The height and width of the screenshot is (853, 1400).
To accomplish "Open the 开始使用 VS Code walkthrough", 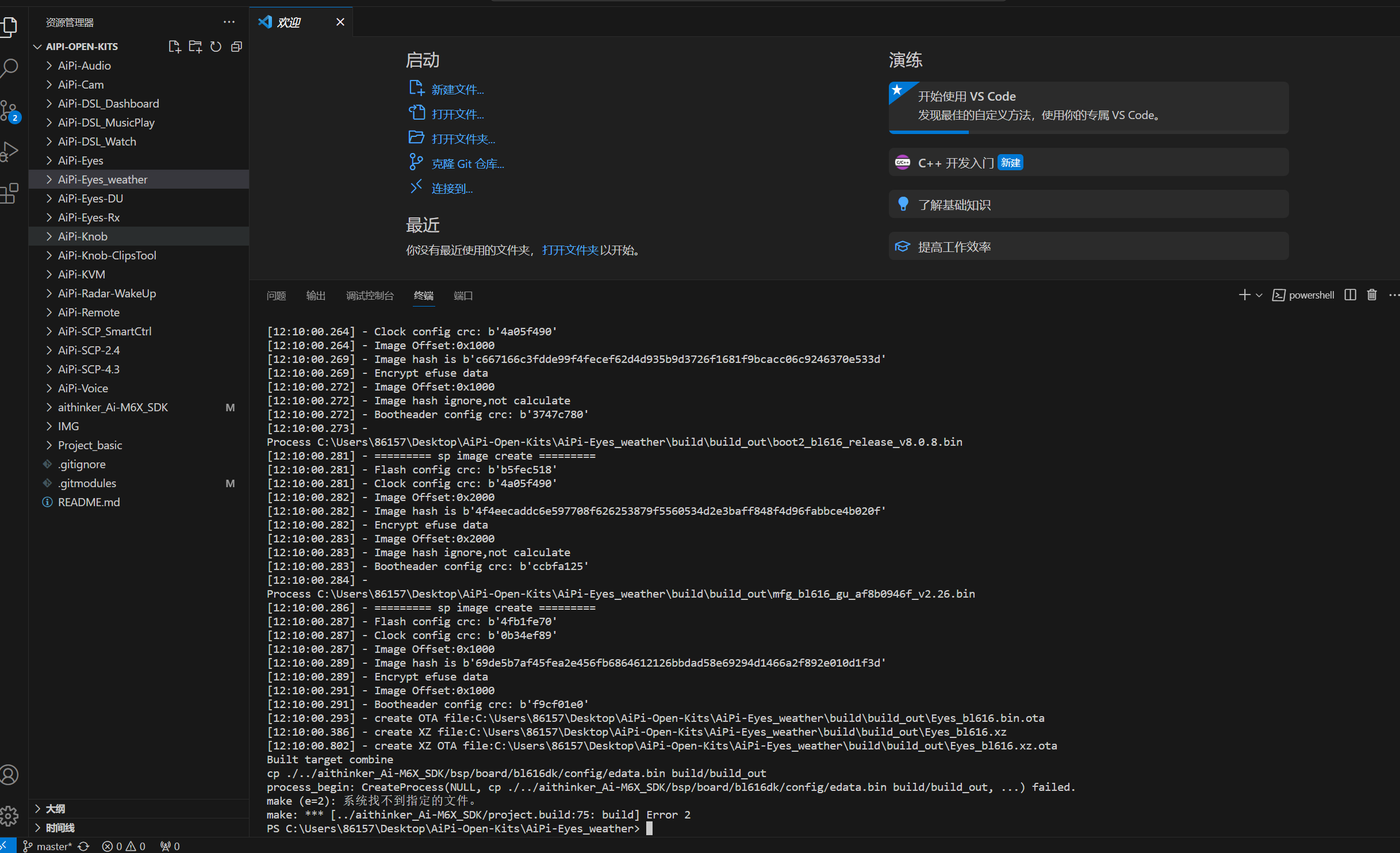I will pos(1088,108).
